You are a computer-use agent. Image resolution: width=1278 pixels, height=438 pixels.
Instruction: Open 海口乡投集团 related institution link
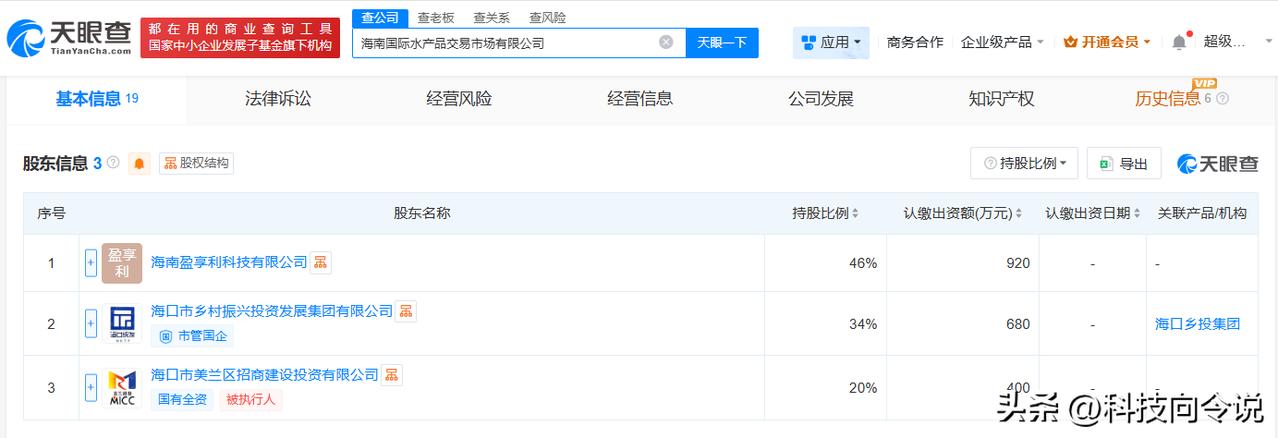click(x=1197, y=323)
